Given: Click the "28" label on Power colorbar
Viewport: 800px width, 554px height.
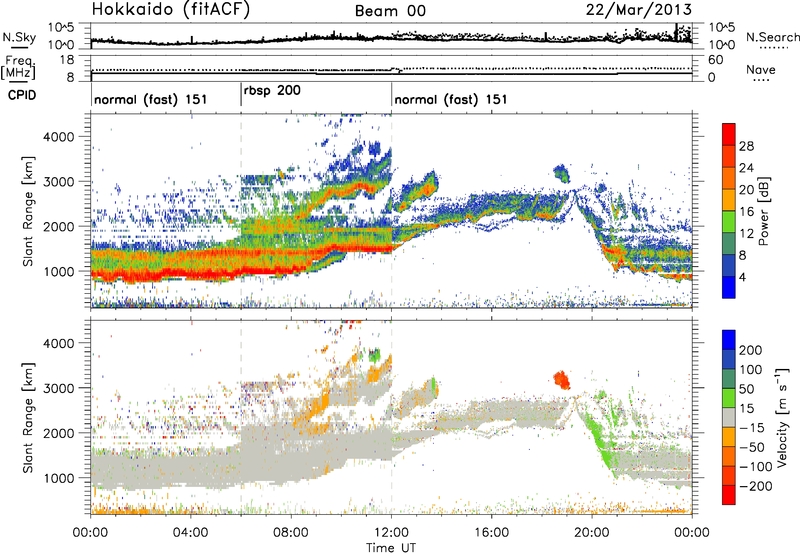Looking at the screenshot, I should (746, 146).
